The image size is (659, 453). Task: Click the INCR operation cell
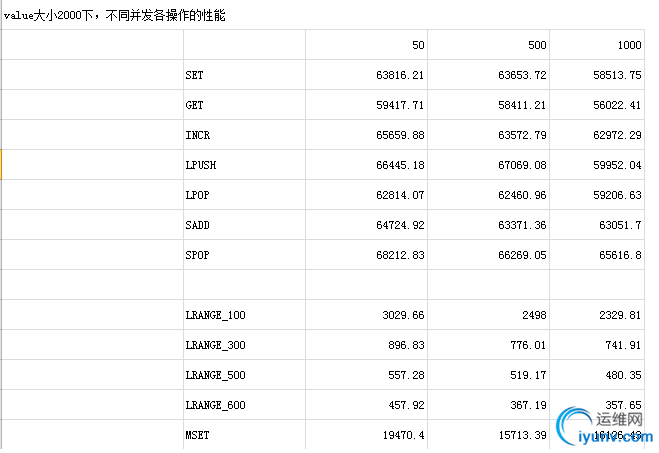245,135
